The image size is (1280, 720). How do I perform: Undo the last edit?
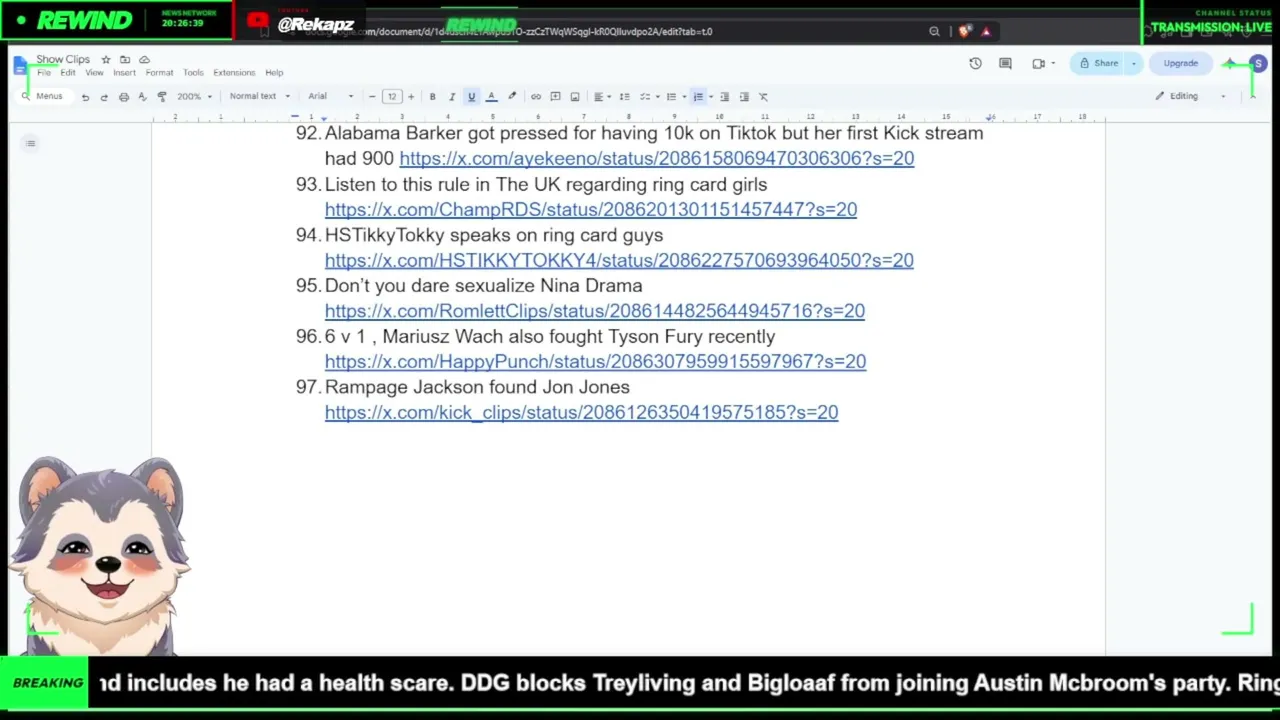coord(85,97)
